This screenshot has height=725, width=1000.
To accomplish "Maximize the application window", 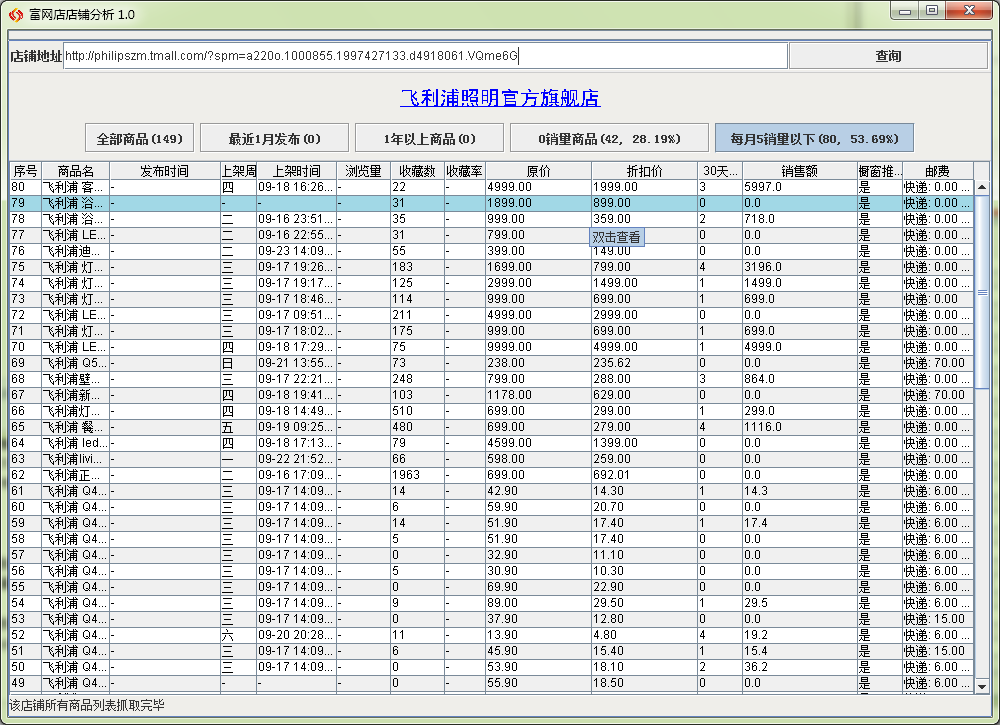I will [931, 11].
